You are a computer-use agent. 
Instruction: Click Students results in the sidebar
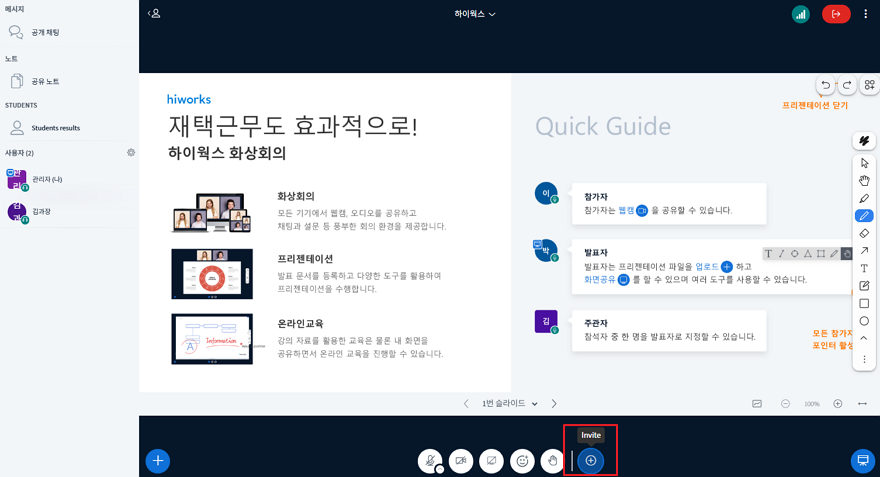[55, 128]
